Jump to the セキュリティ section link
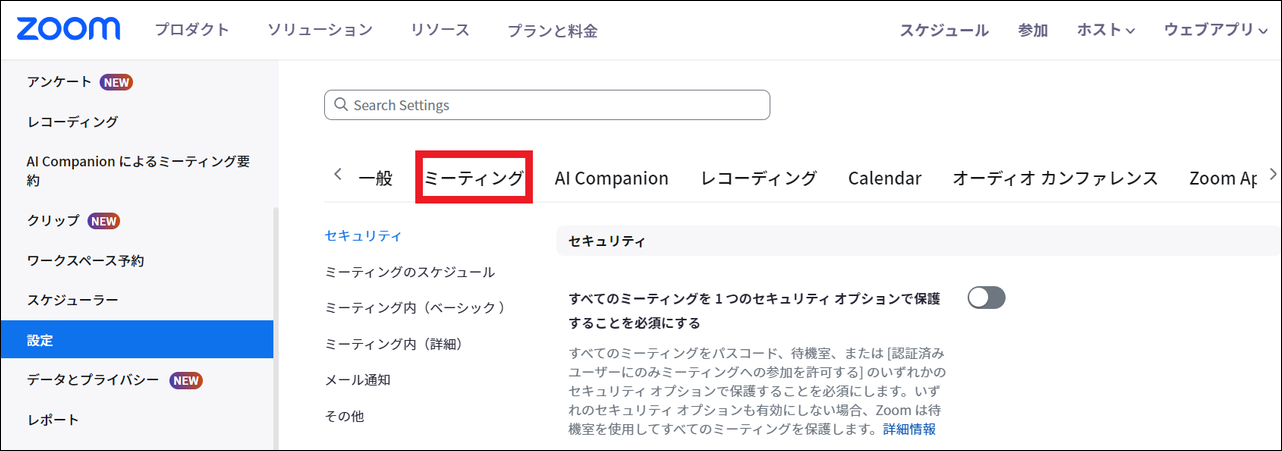The width and height of the screenshot is (1282, 451). (364, 236)
